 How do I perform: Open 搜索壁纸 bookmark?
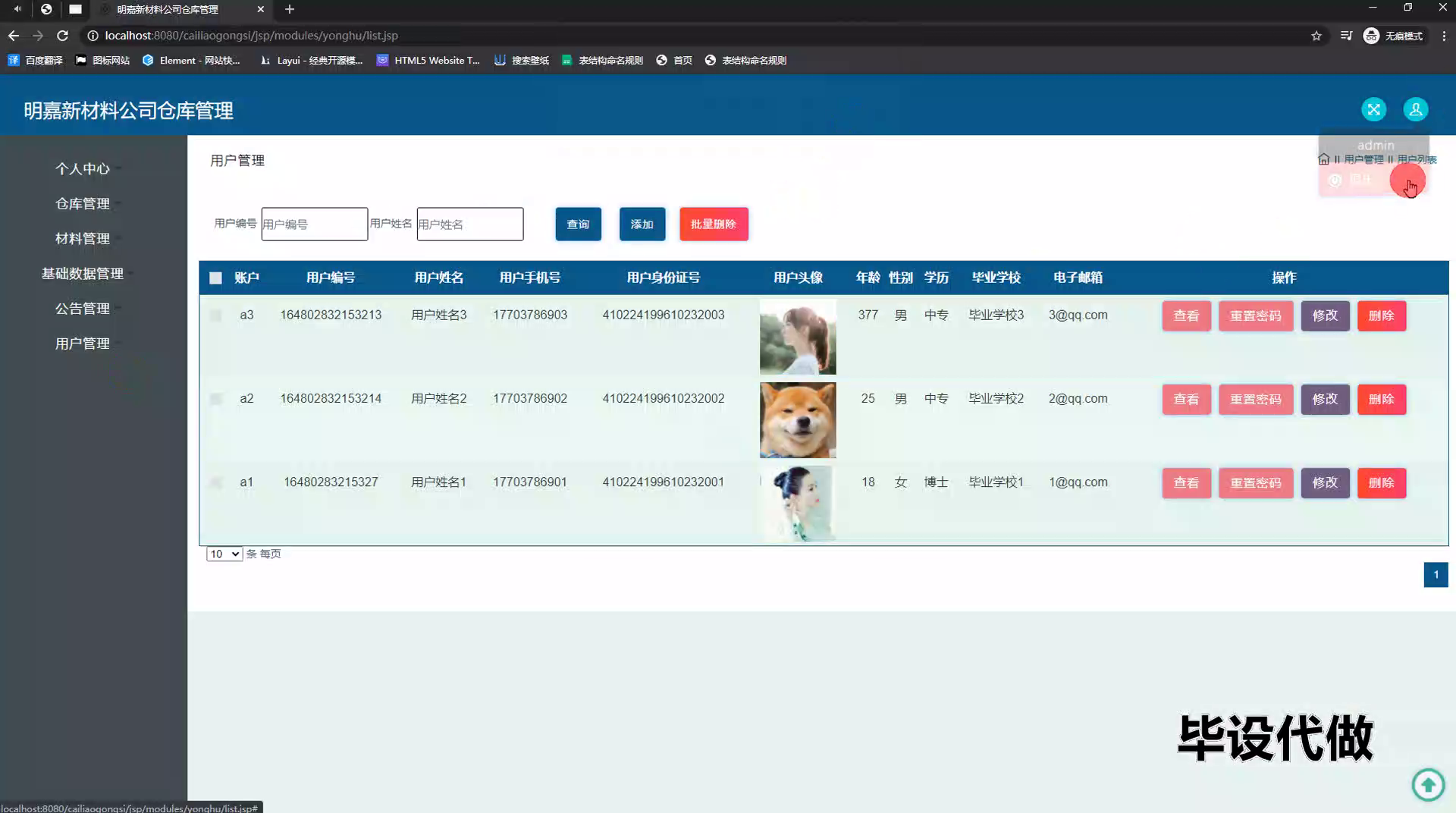pyautogui.click(x=522, y=60)
